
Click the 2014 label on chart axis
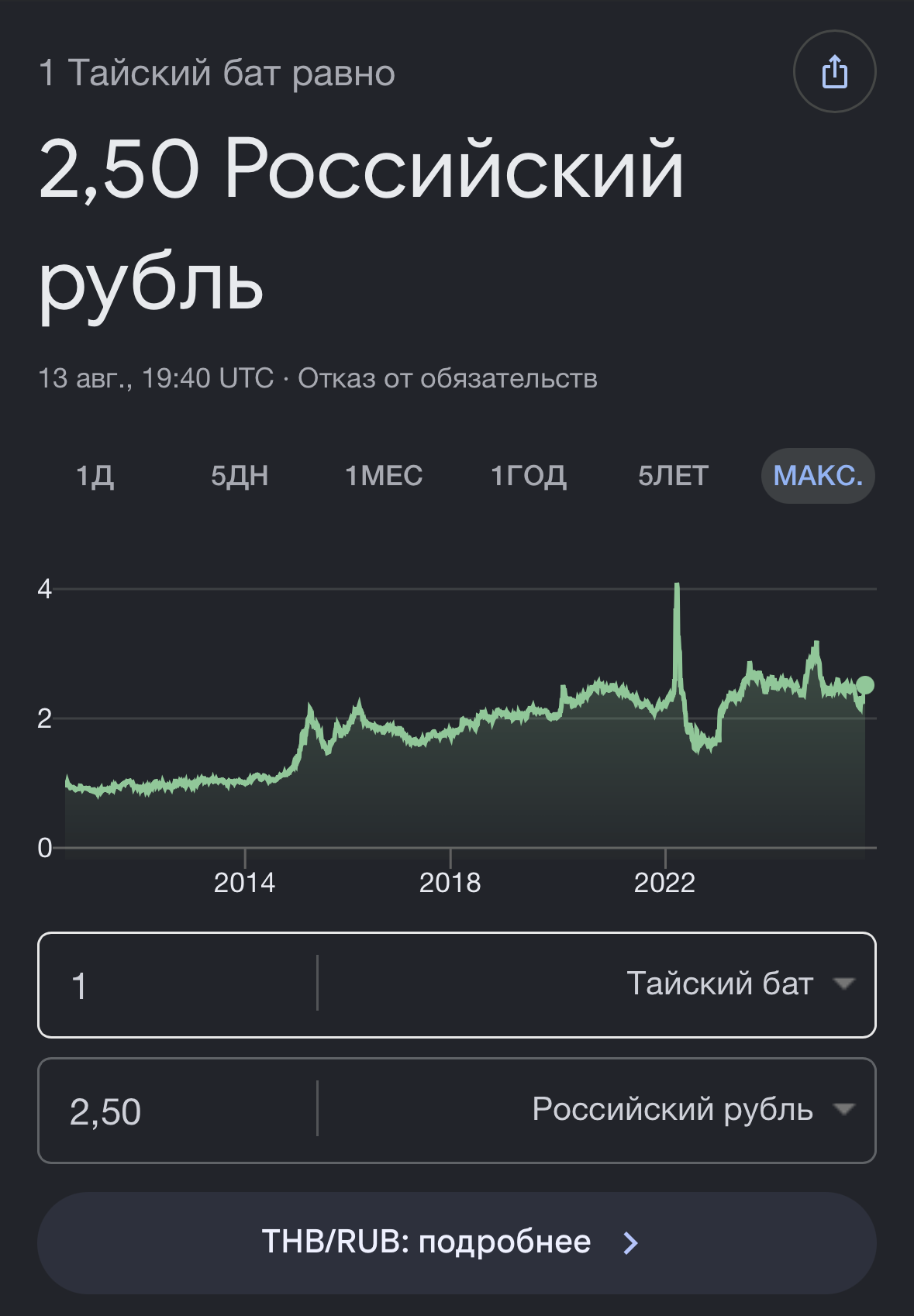point(244,883)
